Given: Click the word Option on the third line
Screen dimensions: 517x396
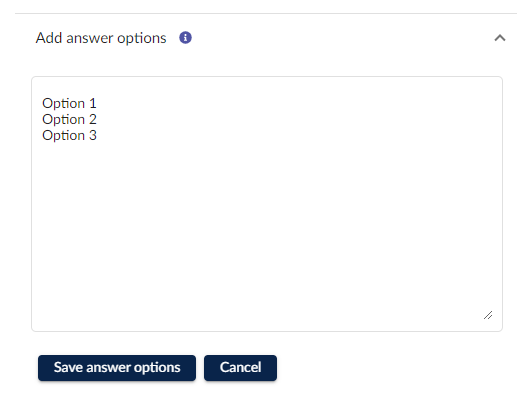Looking at the screenshot, I should [63, 135].
